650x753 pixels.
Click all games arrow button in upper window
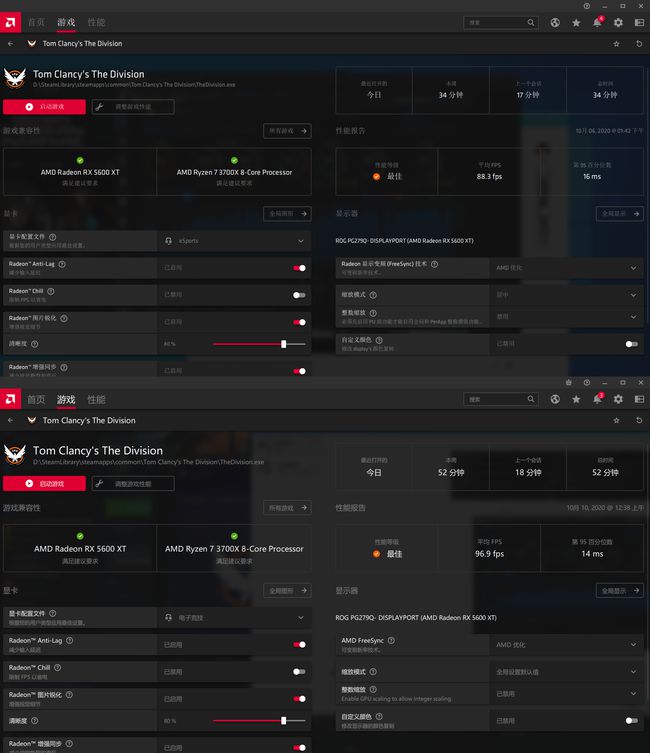coord(287,131)
